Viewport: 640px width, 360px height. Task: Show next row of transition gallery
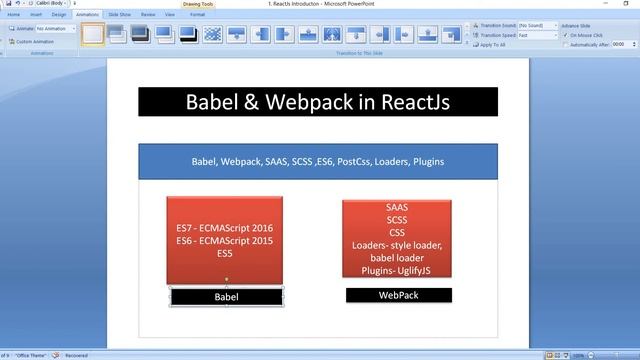(467, 34)
